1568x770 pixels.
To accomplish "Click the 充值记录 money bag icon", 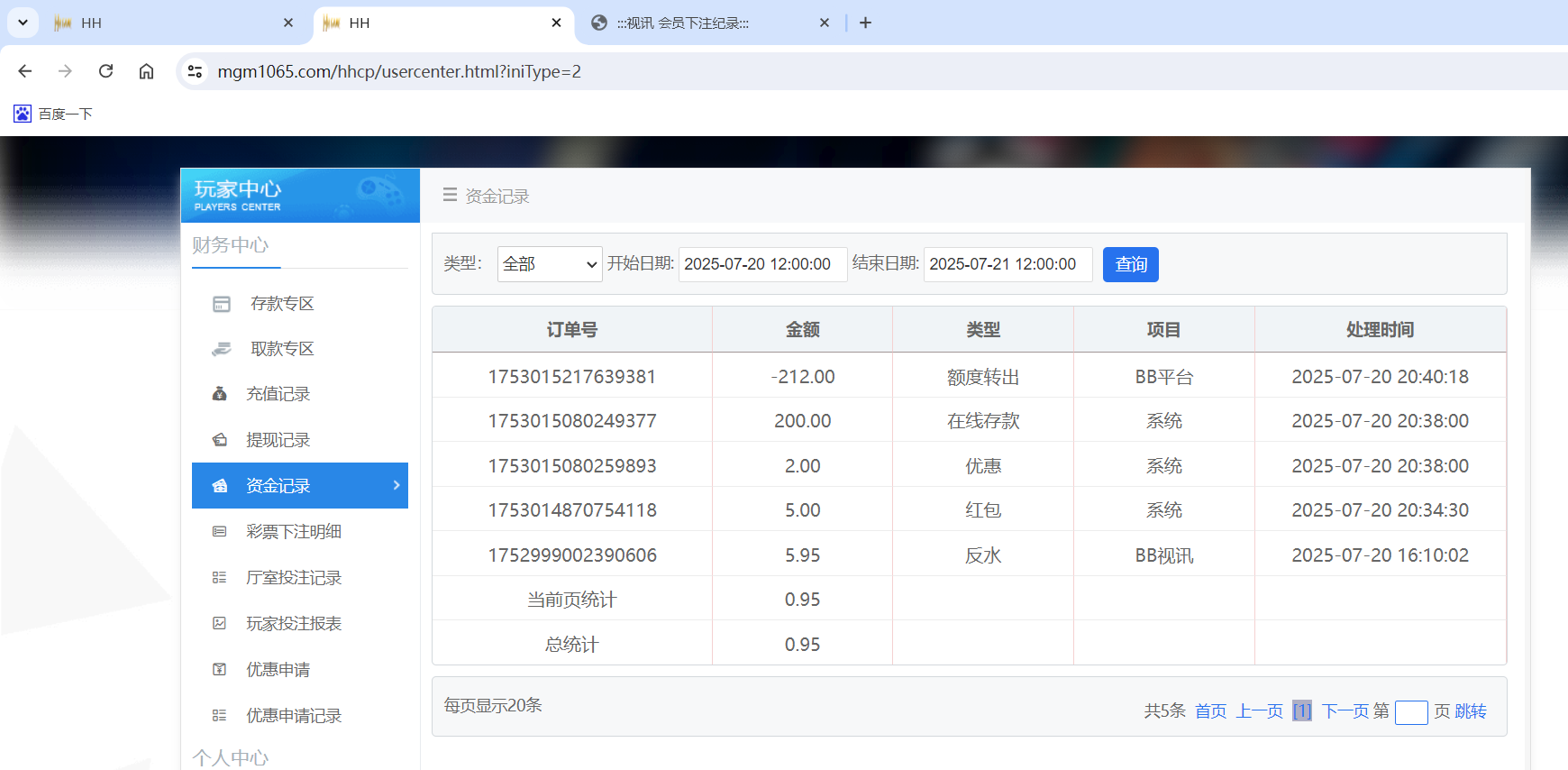I will pyautogui.click(x=219, y=394).
